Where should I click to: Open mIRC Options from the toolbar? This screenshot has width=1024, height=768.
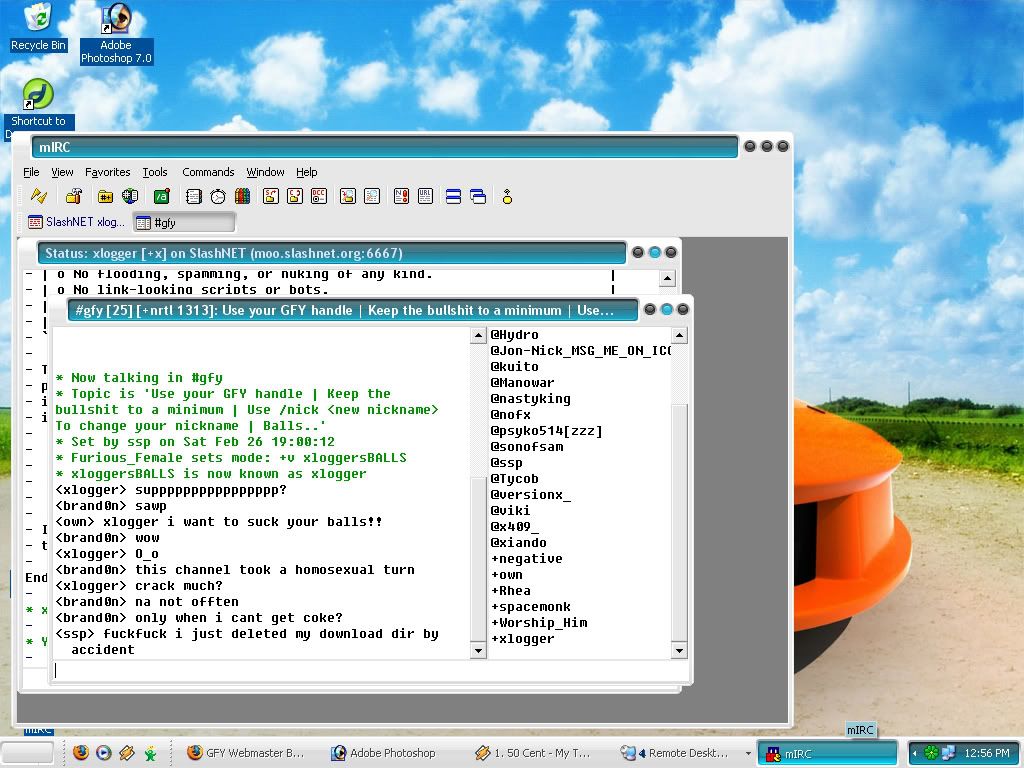click(x=74, y=196)
